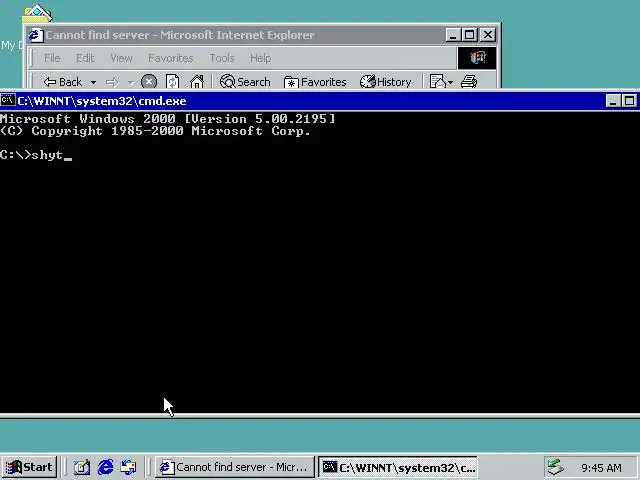Stop page loading in Internet Explorer

(x=149, y=82)
